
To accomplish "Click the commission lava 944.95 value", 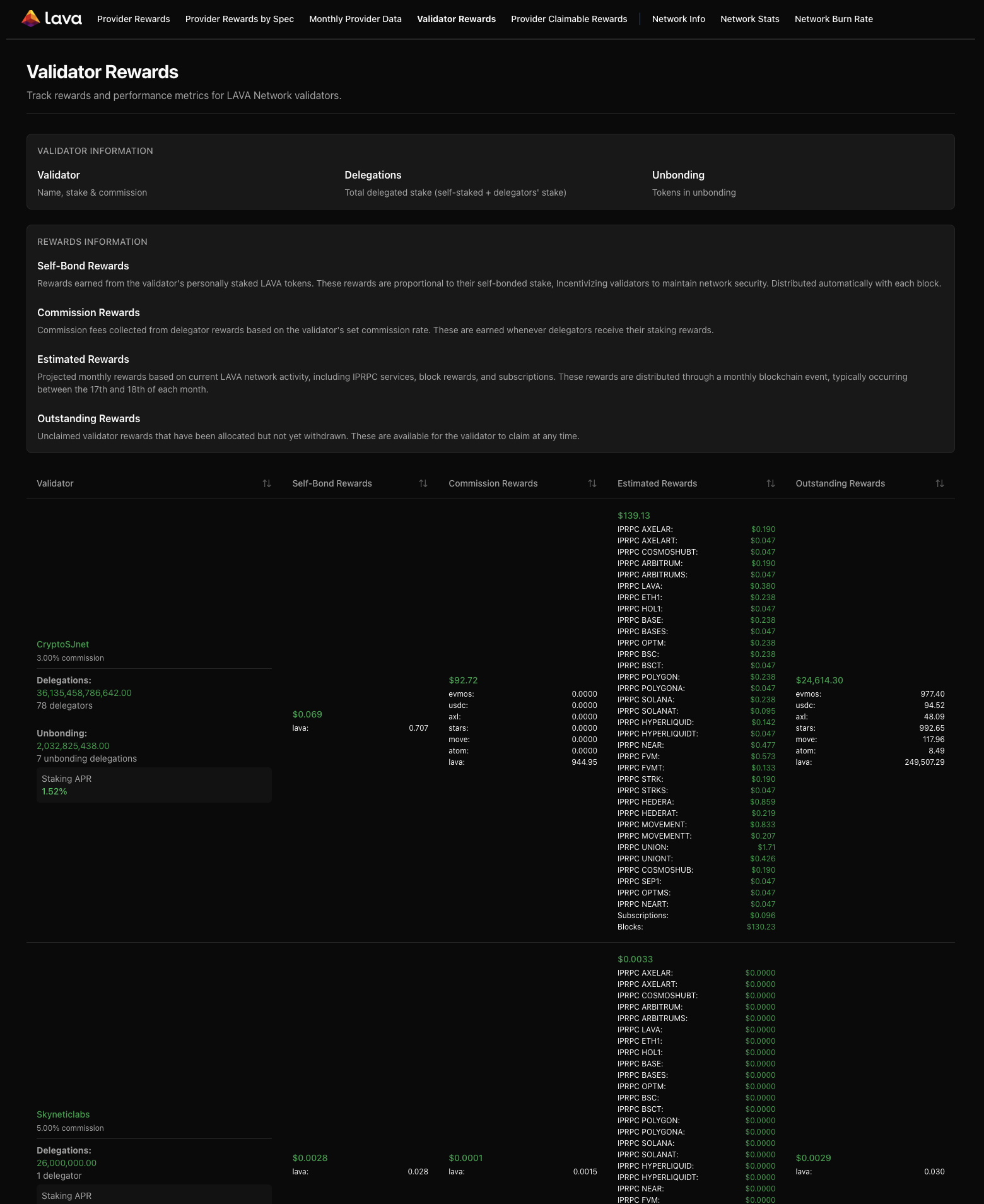I will 584,762.
